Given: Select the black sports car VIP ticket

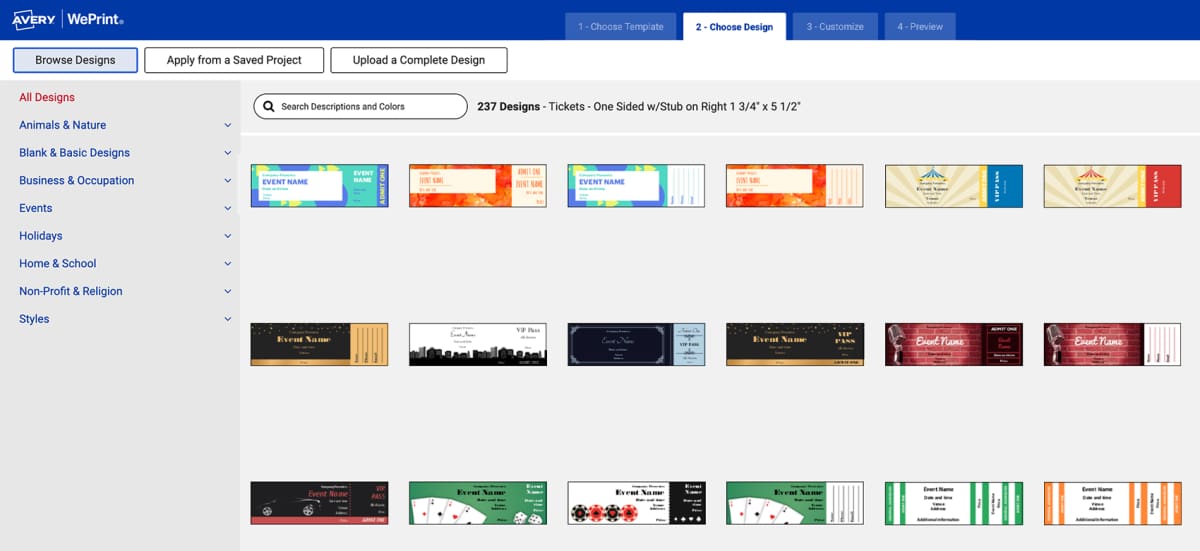Looking at the screenshot, I should [x=318, y=503].
